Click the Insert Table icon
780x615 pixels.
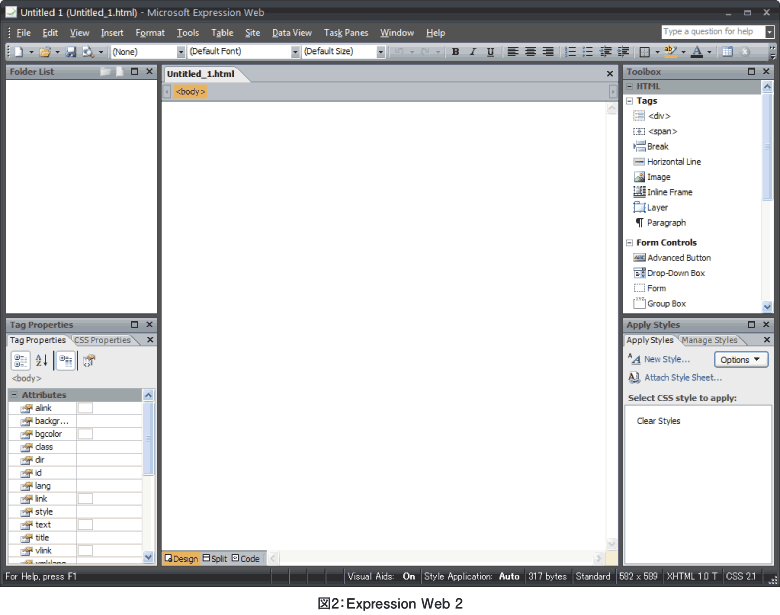coord(727,51)
